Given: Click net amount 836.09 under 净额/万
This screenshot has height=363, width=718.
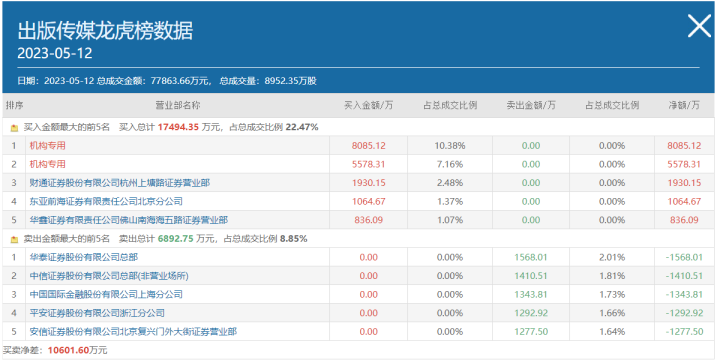Looking at the screenshot, I should point(684,220).
